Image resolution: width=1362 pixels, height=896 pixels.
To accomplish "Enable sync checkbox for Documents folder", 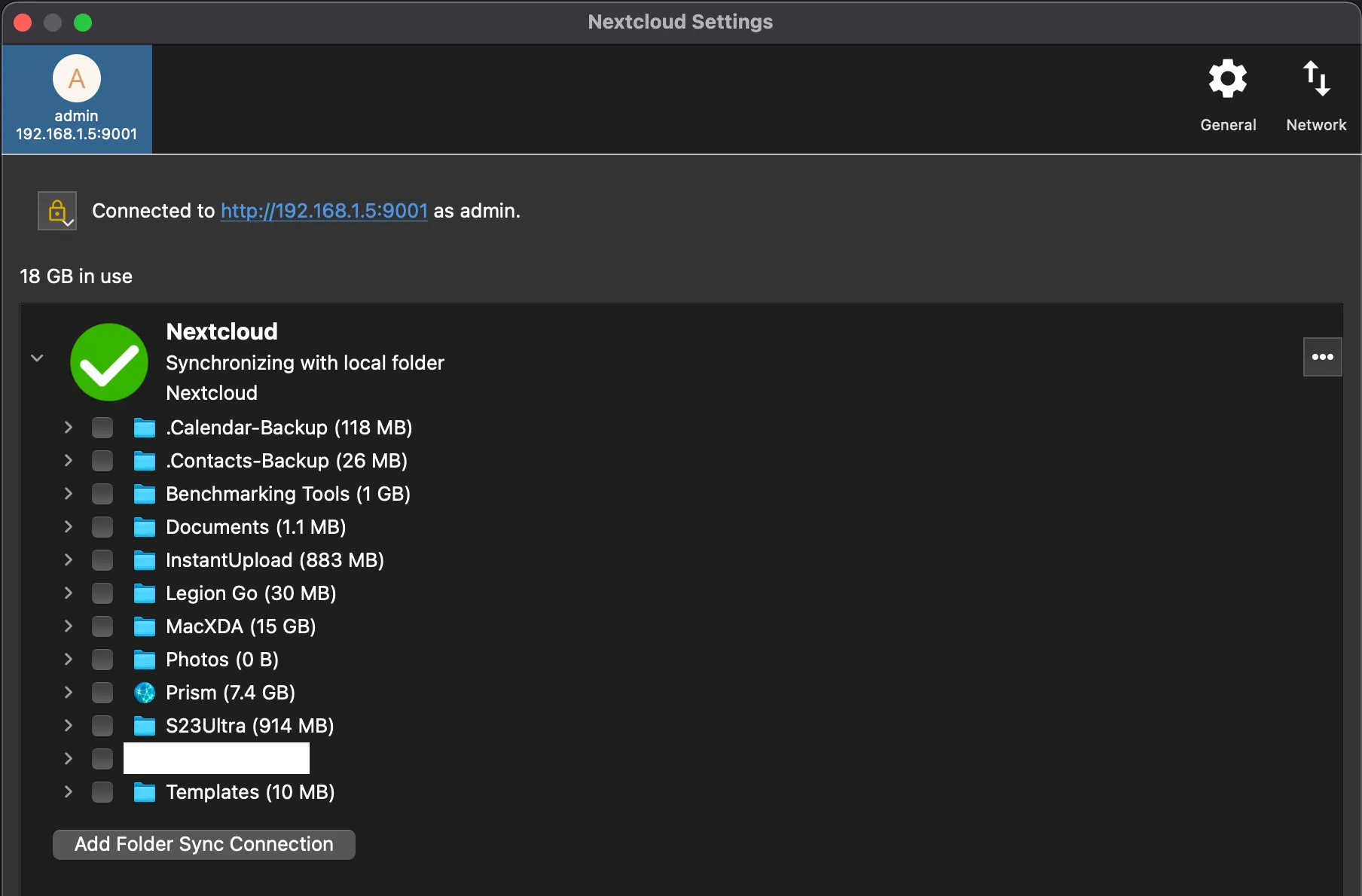I will [x=102, y=527].
